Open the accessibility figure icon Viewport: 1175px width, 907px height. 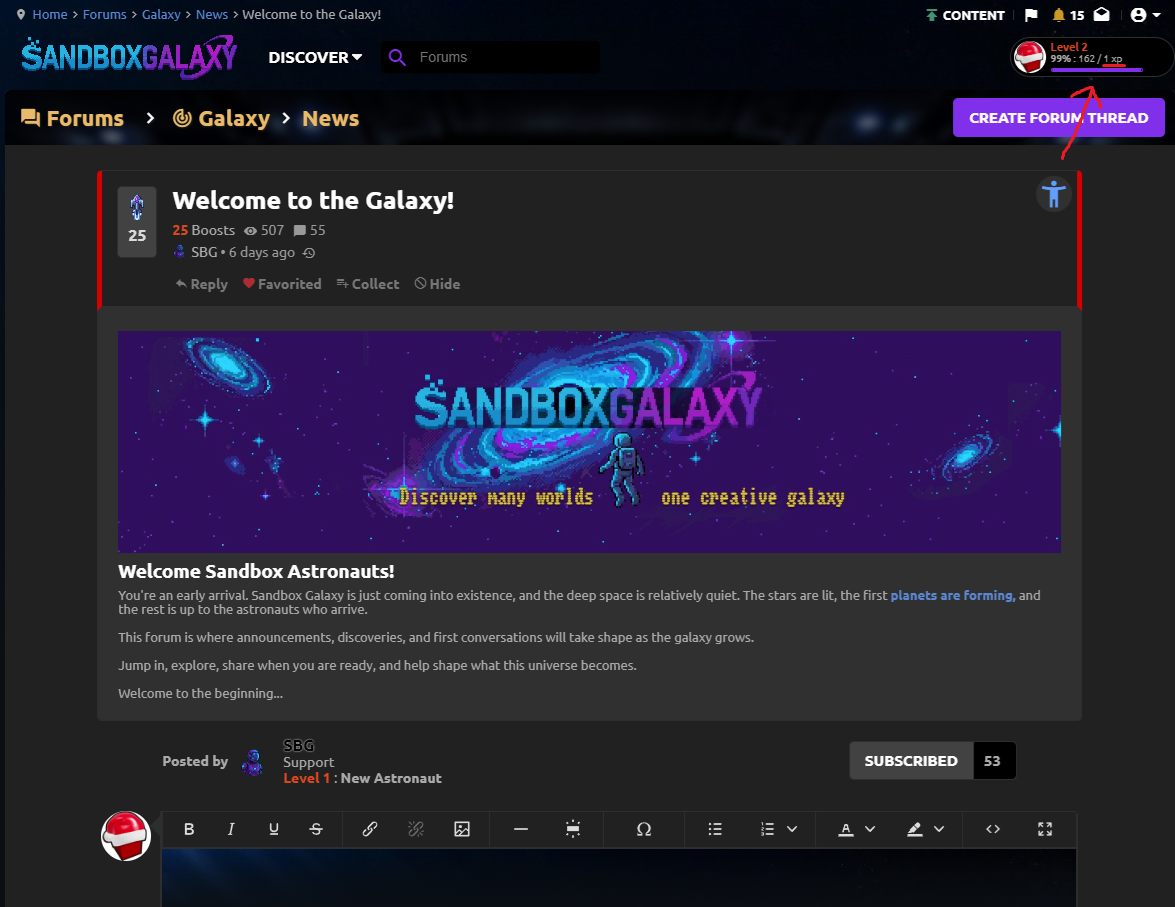[1054, 194]
